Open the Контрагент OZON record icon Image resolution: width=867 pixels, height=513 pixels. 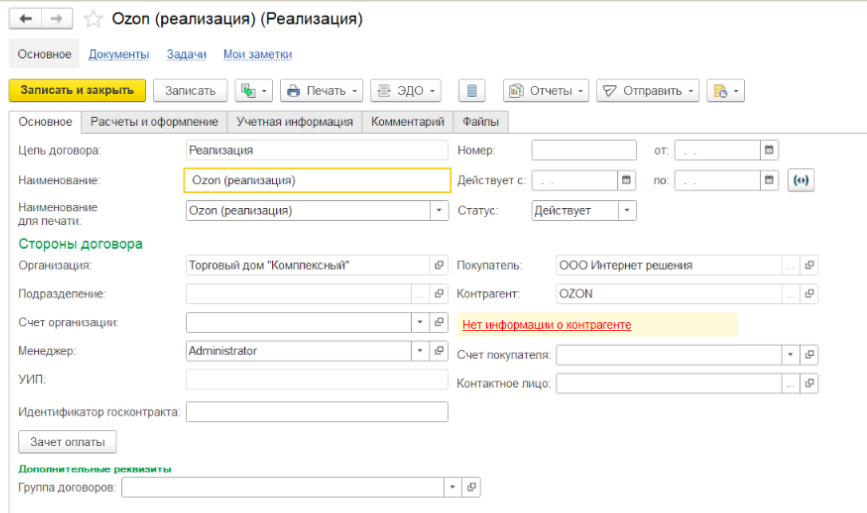click(x=809, y=294)
